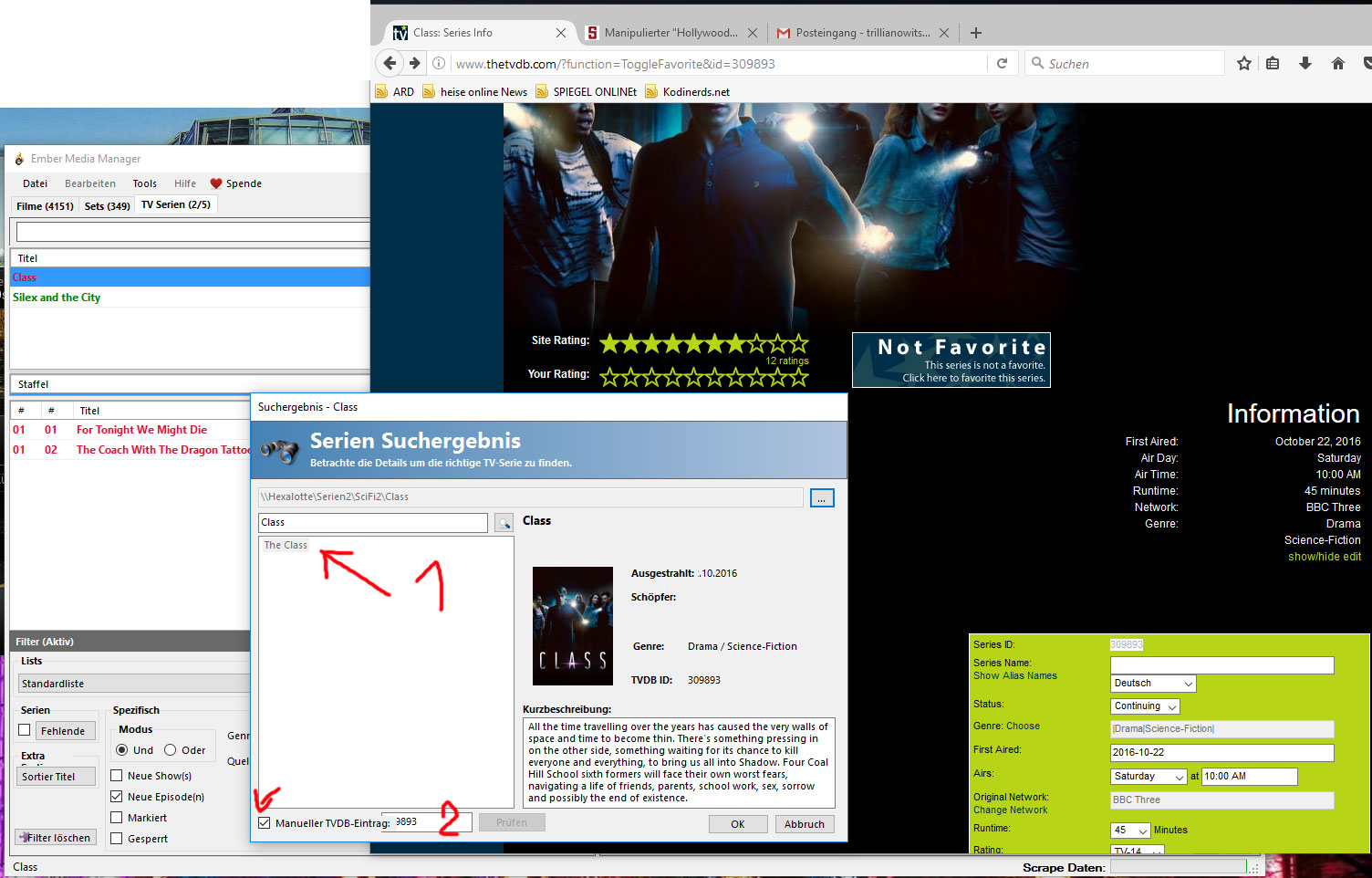Open the Datei menu in Ember
1372x878 pixels.
35,183
